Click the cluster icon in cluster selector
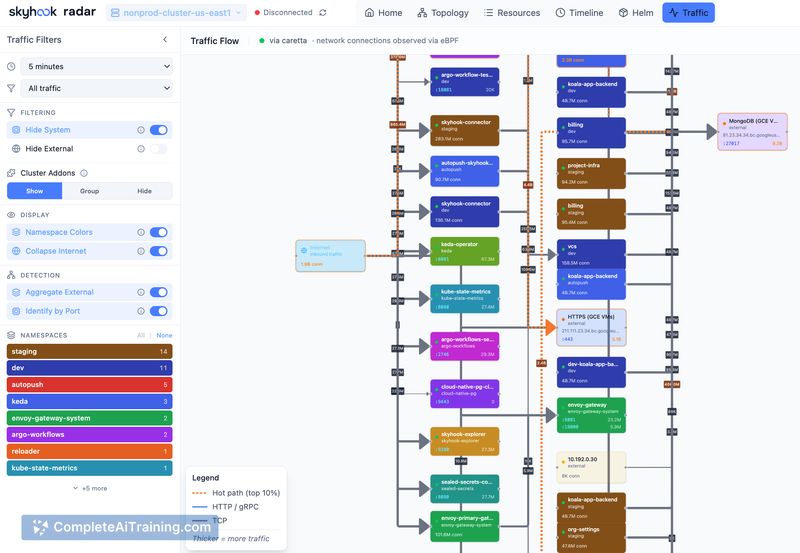The image size is (800, 553). 115,13
